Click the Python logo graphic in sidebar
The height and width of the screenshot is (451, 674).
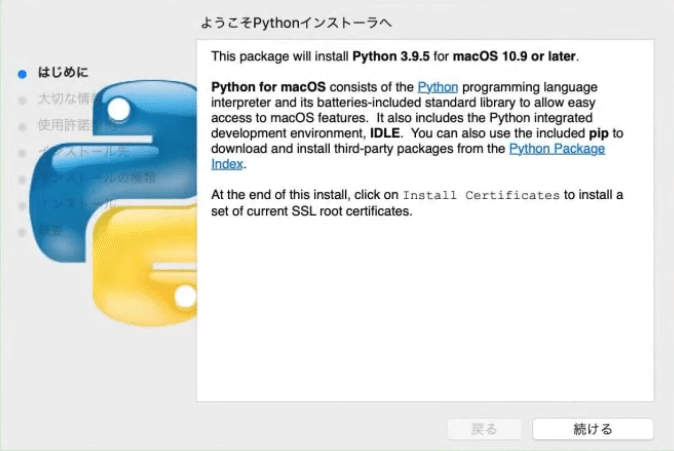(x=114, y=202)
